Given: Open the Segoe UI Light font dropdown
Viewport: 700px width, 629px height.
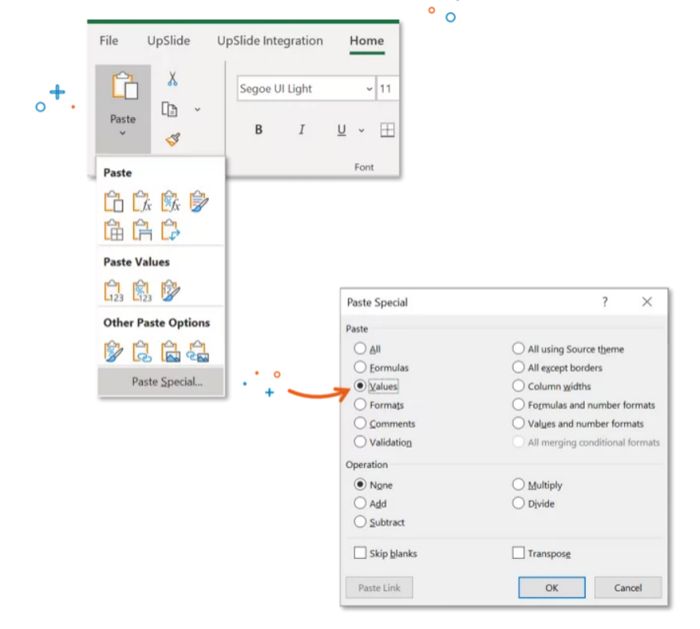Looking at the screenshot, I should (x=369, y=88).
